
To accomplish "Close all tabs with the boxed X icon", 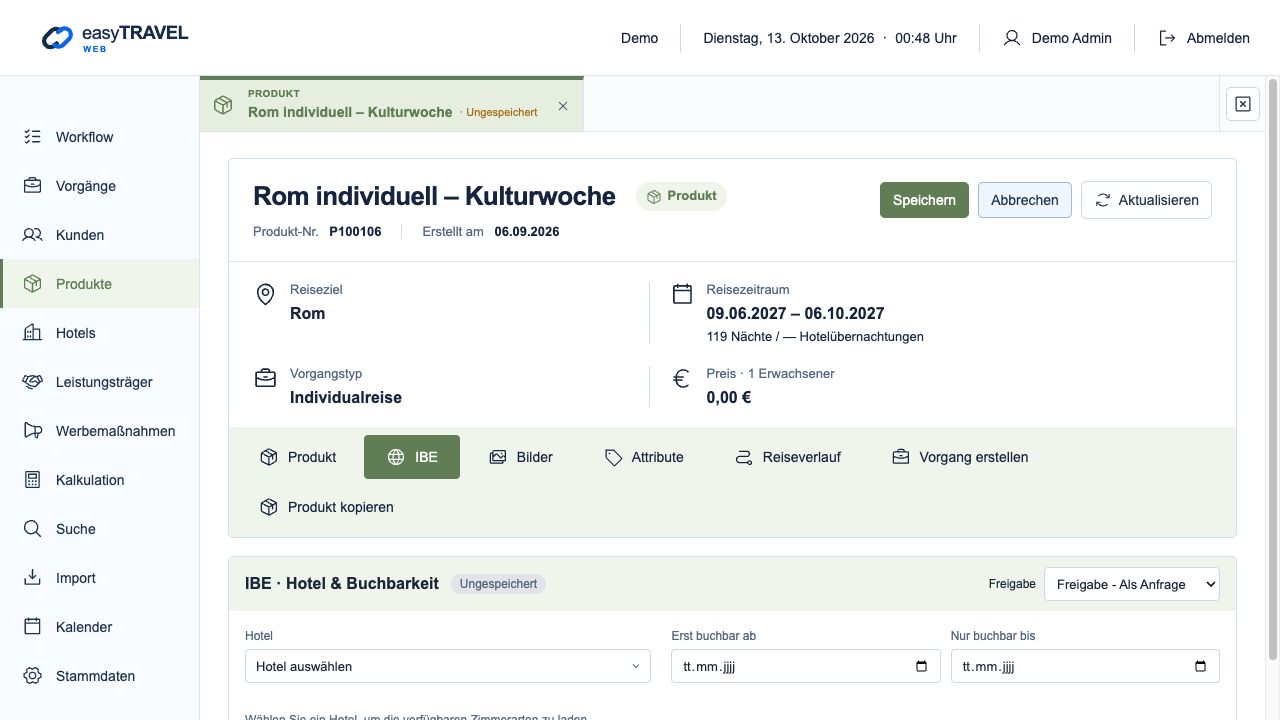I will [1243, 104].
